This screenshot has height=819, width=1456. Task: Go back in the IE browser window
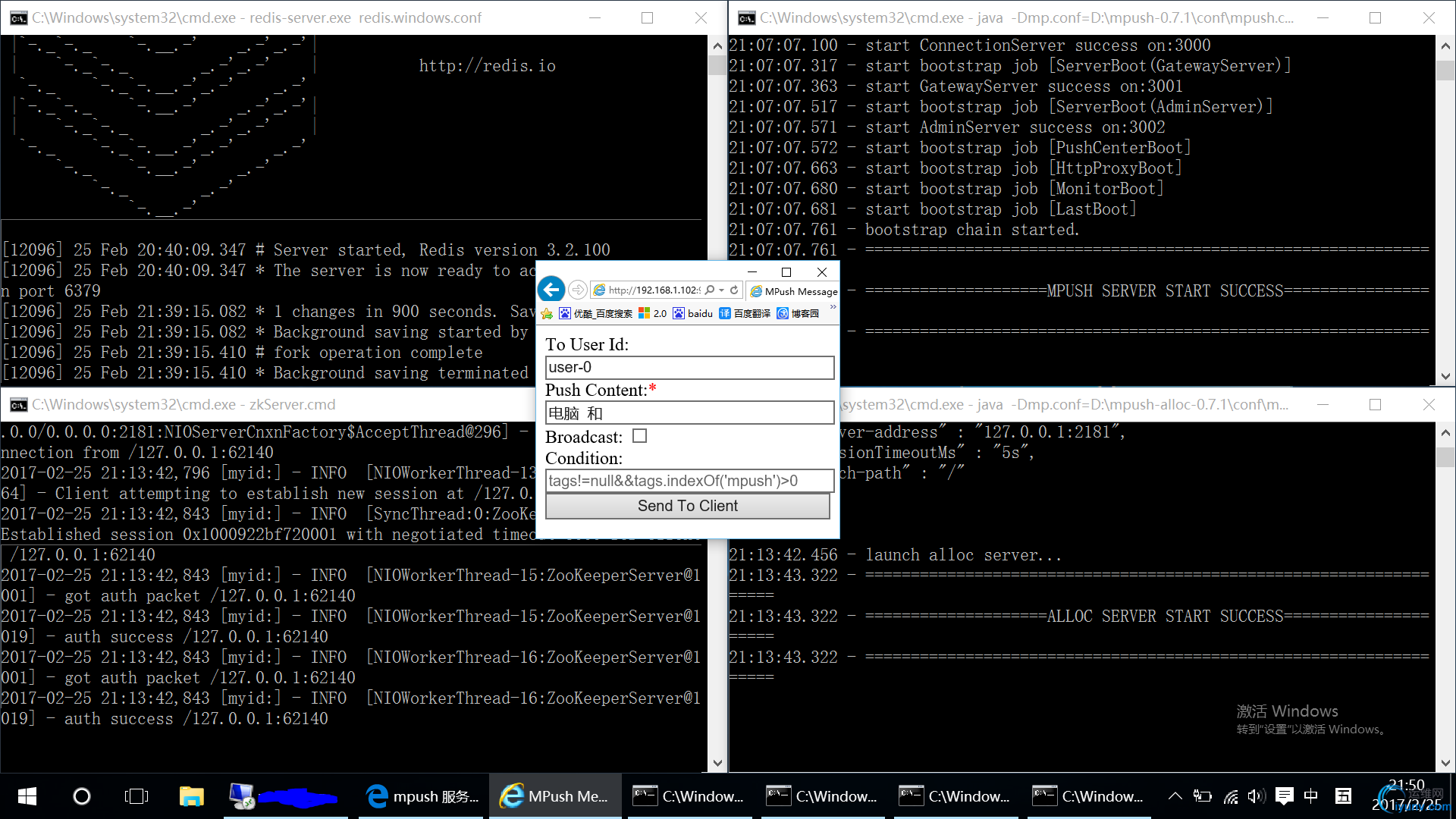point(551,289)
